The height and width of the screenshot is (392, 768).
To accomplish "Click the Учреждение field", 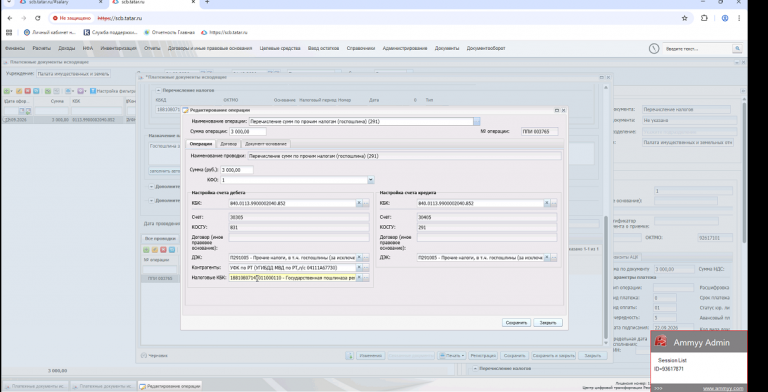I will [73, 74].
